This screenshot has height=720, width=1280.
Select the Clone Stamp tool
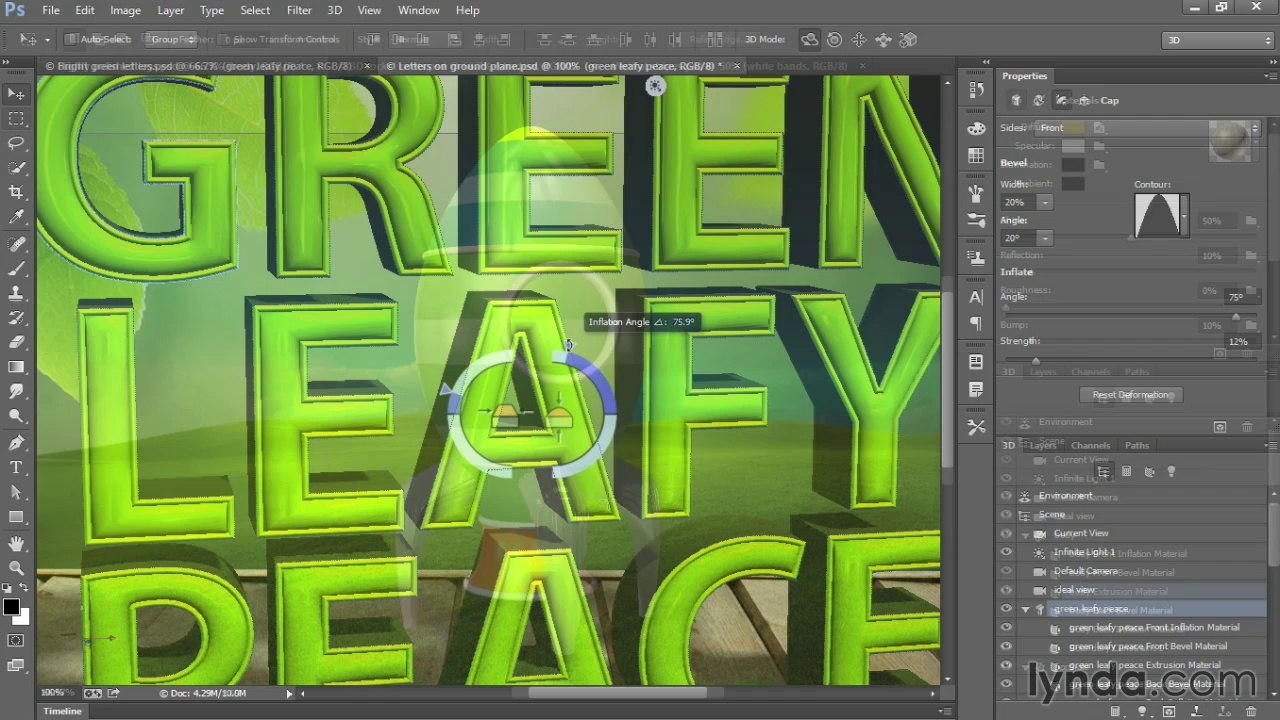tap(16, 294)
